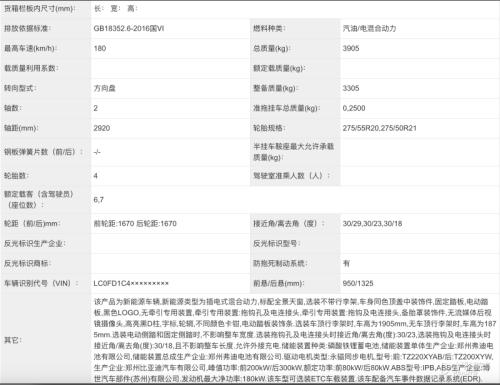
Task: Click the total mass value 3905
Action: (x=351, y=48)
